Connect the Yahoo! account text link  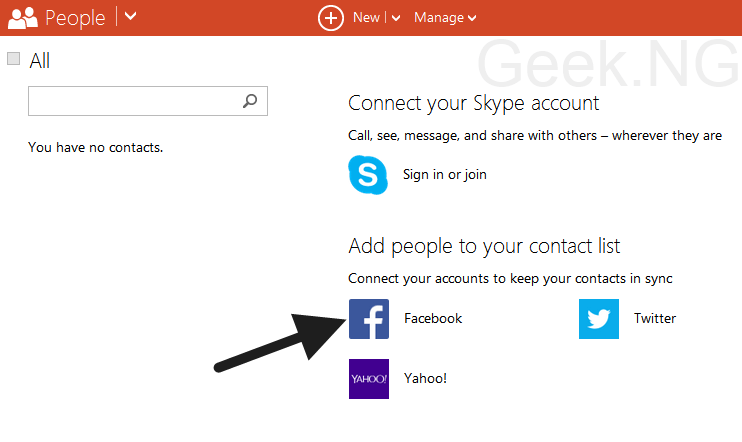[x=425, y=379]
